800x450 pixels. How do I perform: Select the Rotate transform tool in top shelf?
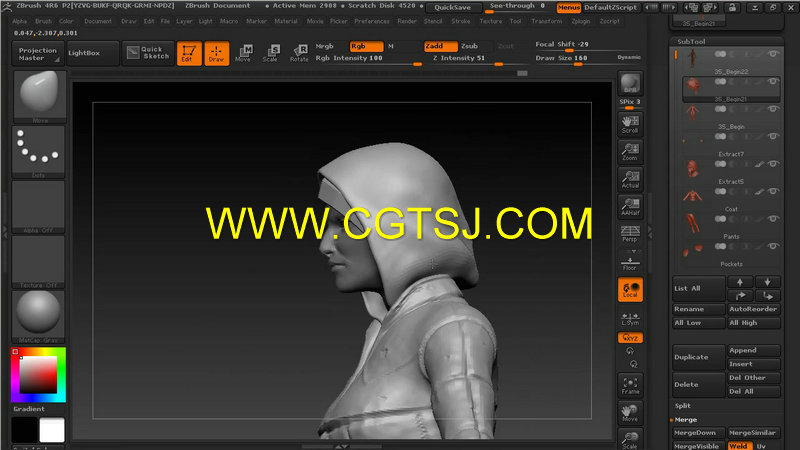click(x=299, y=53)
